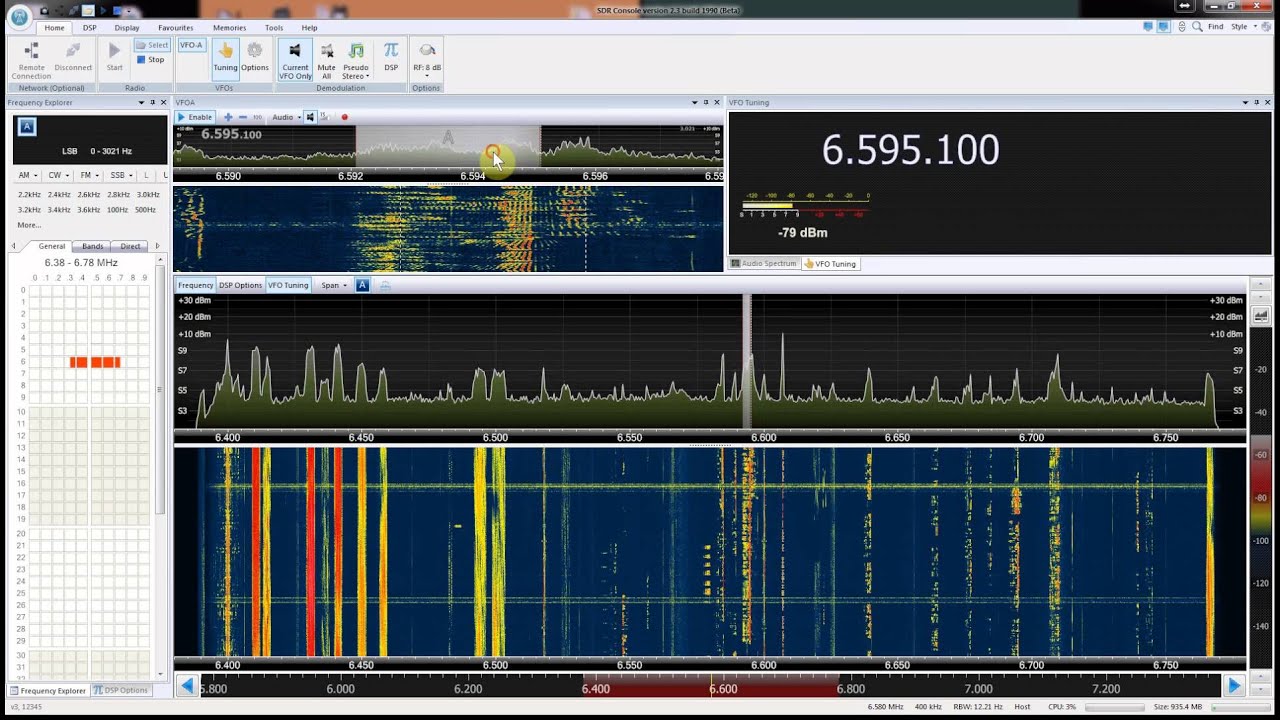Stop the radio with the Stop button
Viewport: 1280px width, 720px height.
(151, 59)
